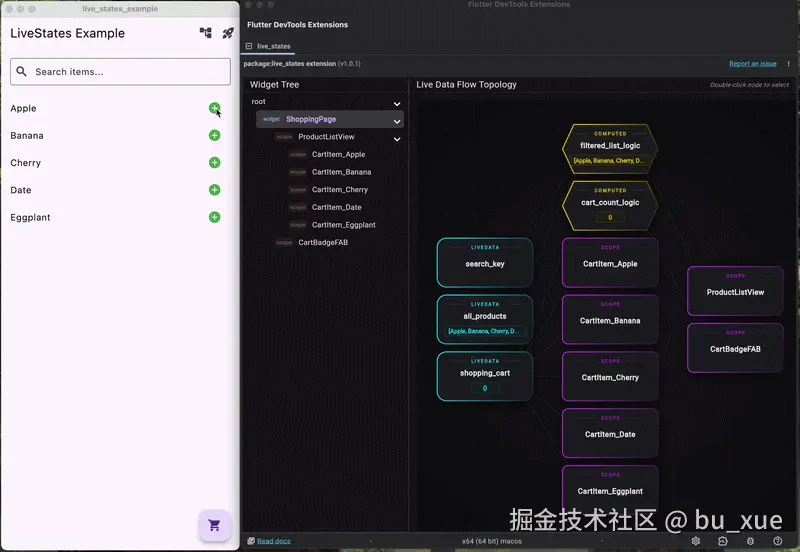Click the Flutter DevTools Extensions heading

[297, 24]
